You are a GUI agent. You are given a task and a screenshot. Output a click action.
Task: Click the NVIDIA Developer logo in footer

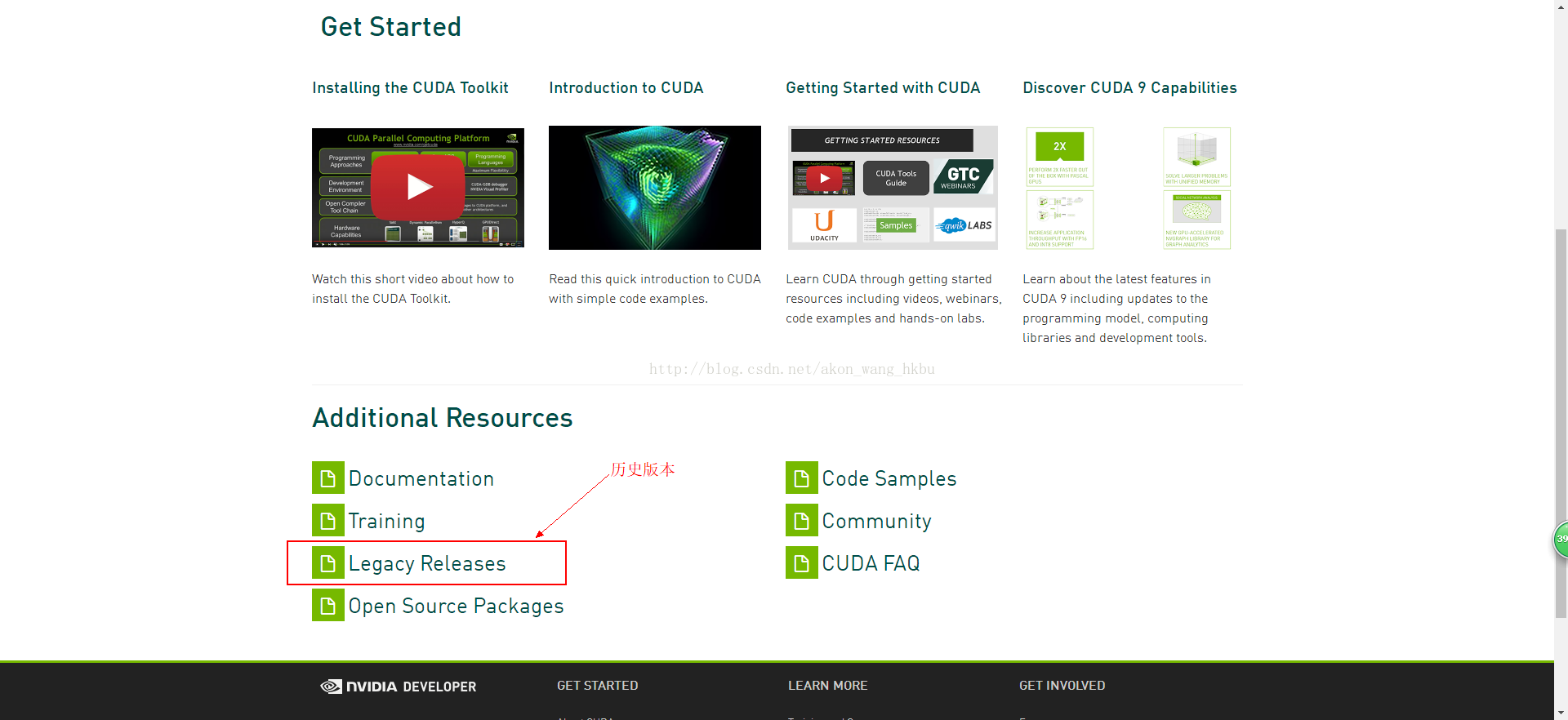coord(399,687)
